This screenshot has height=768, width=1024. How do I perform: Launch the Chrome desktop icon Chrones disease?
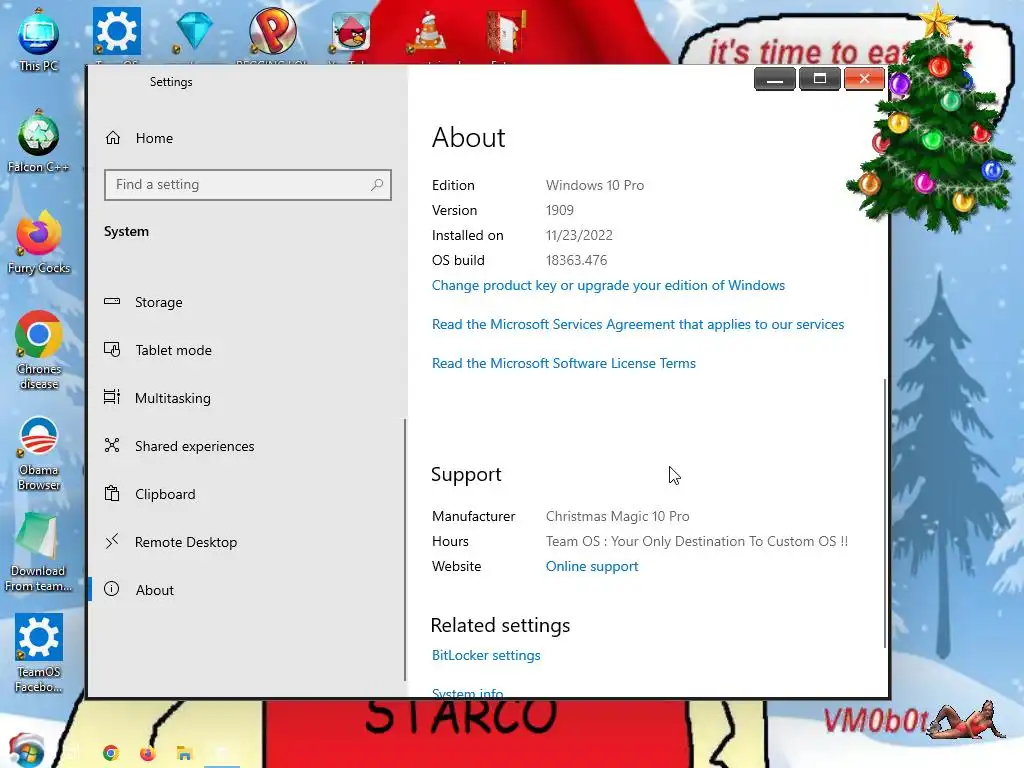pos(39,349)
